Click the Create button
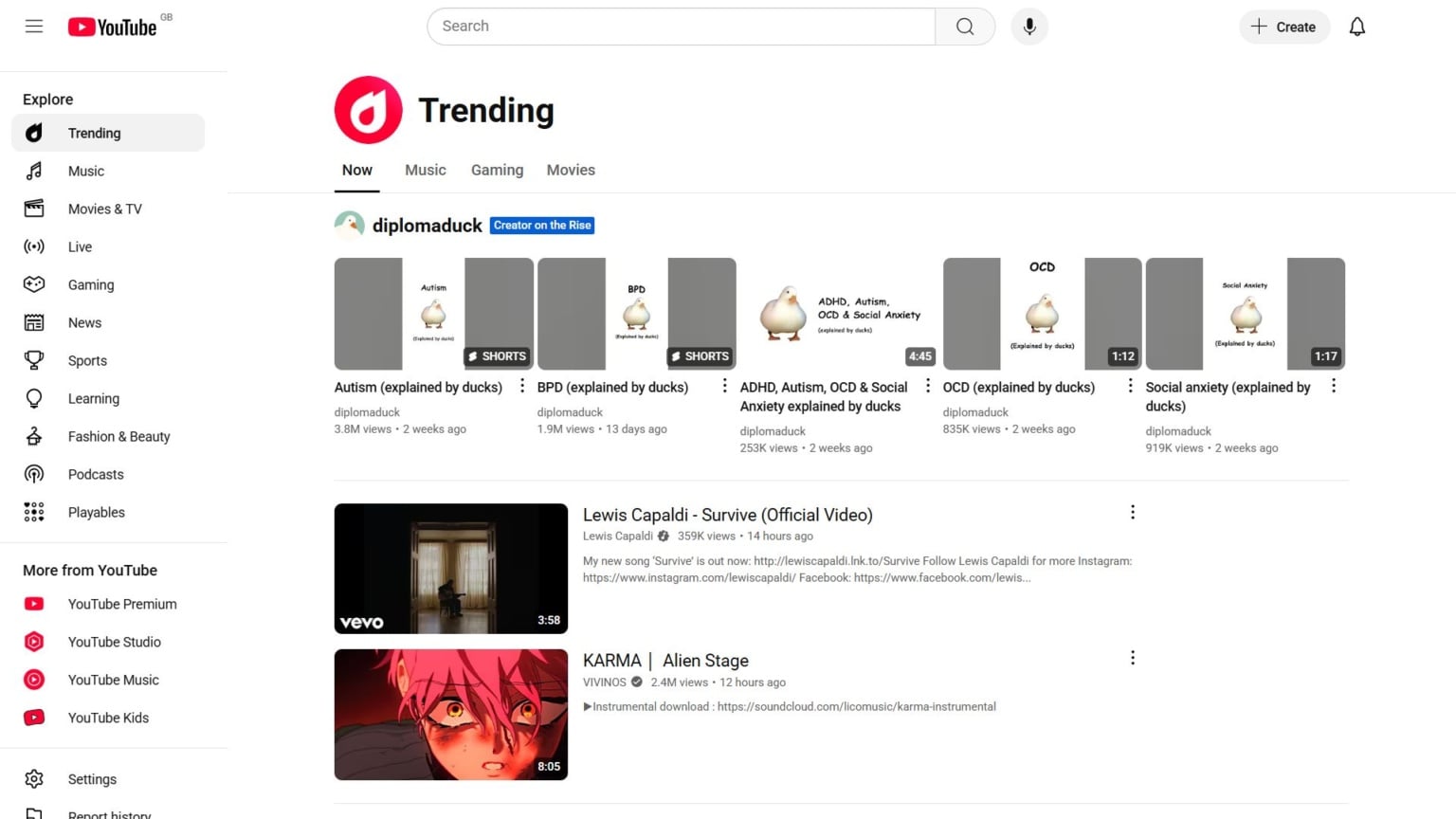This screenshot has height=819, width=1456. pyautogui.click(x=1284, y=27)
